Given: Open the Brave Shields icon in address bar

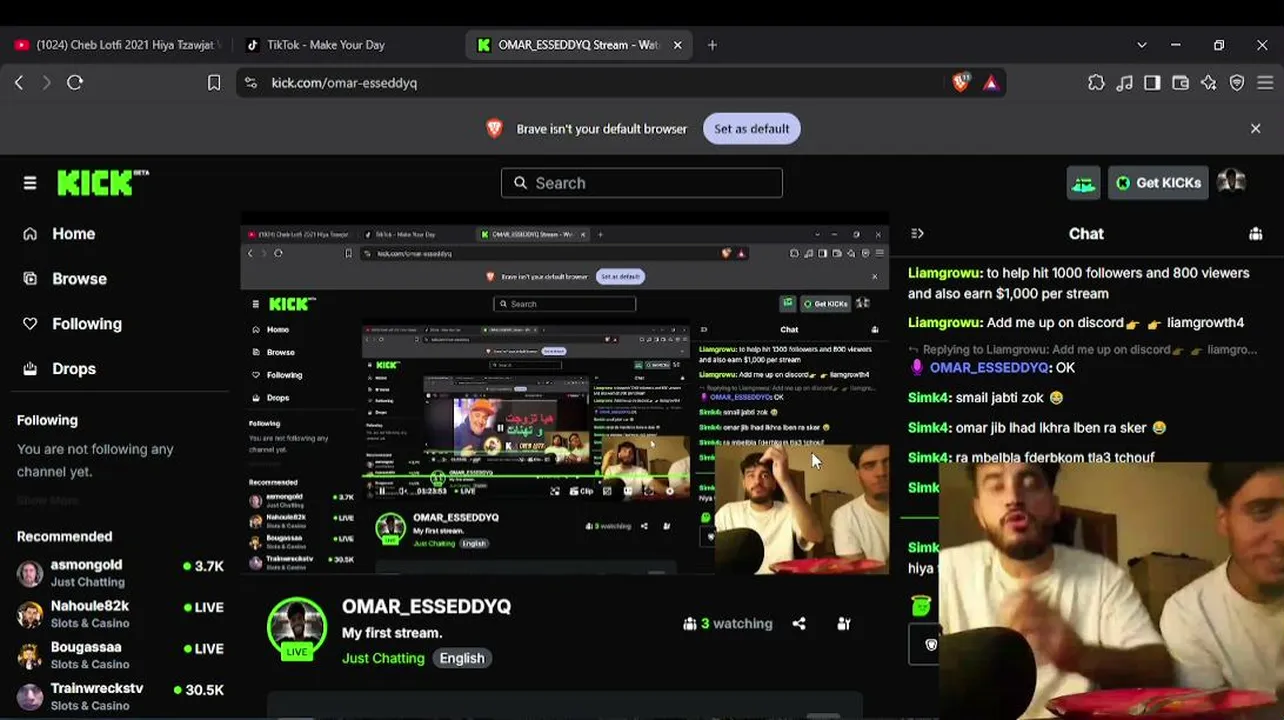Looking at the screenshot, I should coord(961,83).
